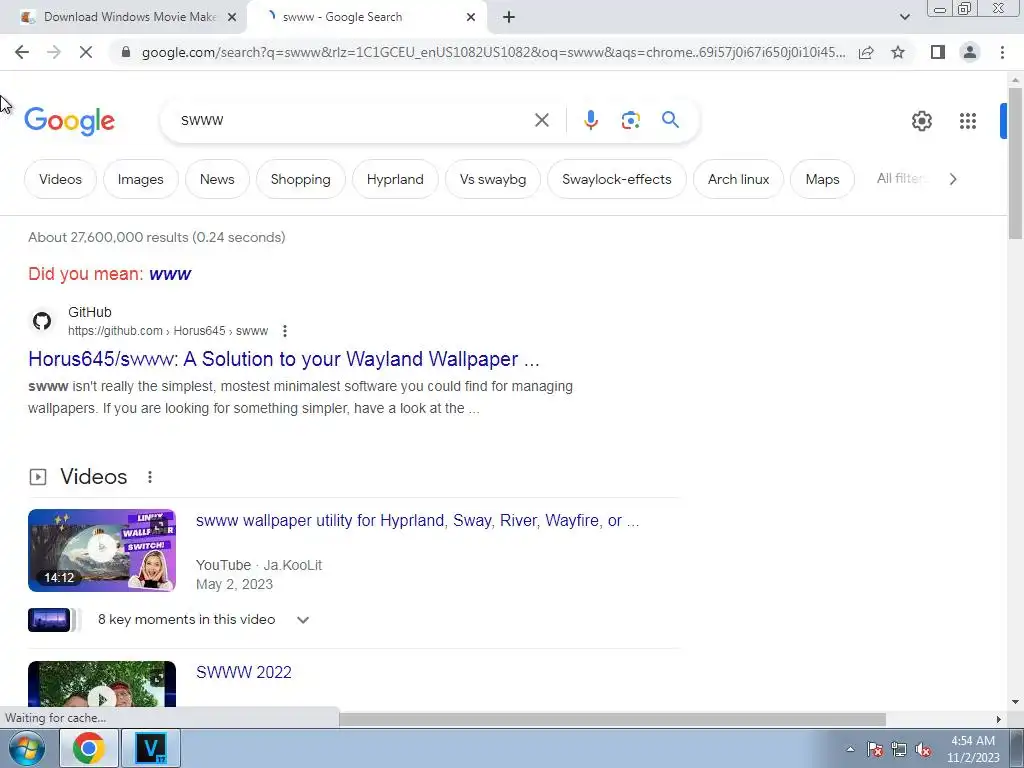View site information lock icon
Viewport: 1024px width, 768px height.
(126, 52)
